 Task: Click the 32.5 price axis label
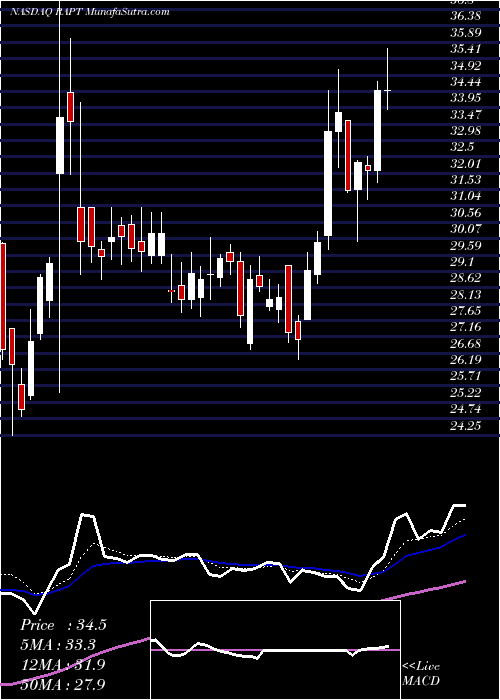click(x=463, y=147)
